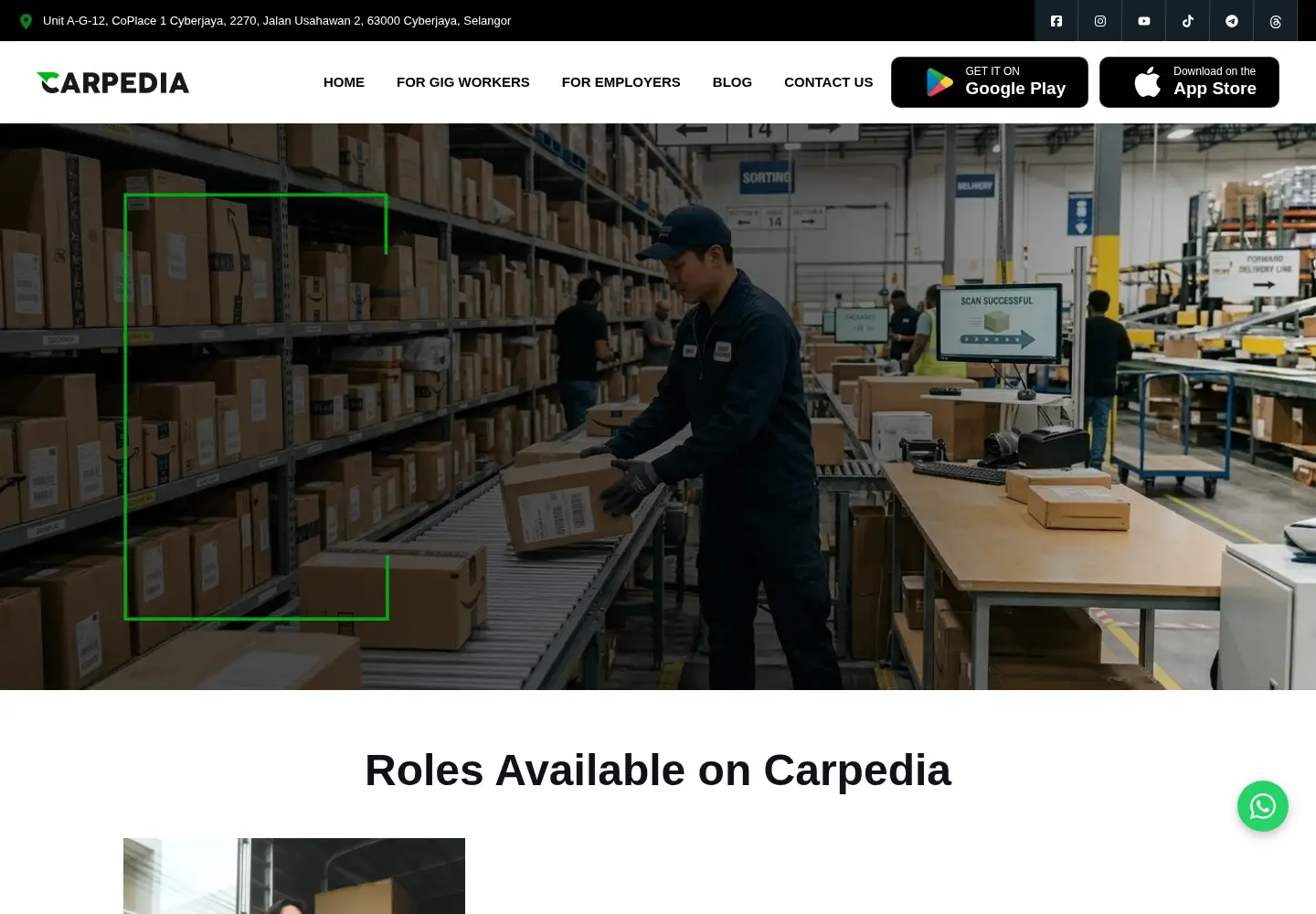Go to the HOME menu item
Screen dimensions: 1316x914
pyautogui.click(x=344, y=82)
